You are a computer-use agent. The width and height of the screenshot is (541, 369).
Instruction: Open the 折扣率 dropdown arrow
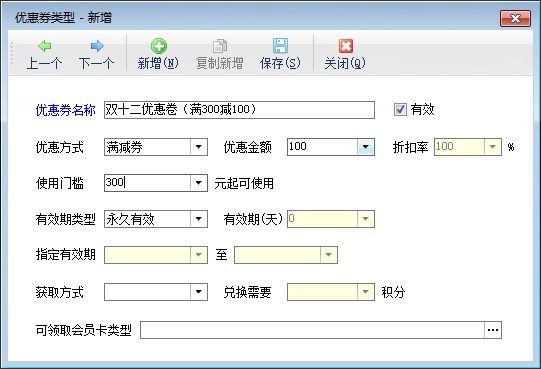(493, 147)
